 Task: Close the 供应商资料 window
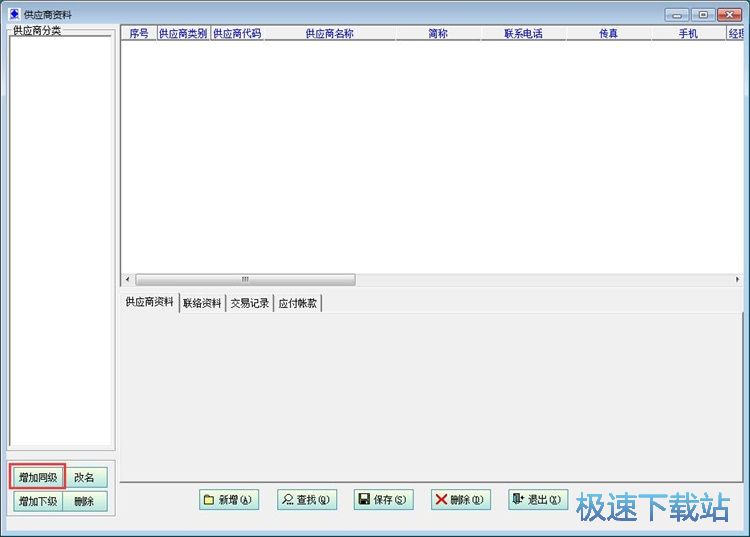pyautogui.click(x=729, y=15)
